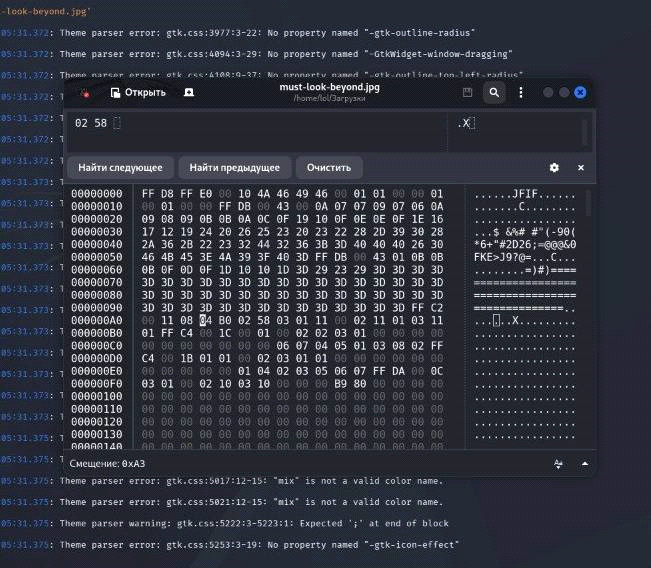The height and width of the screenshot is (568, 651).
Task: Select byte 2D in row 00000030
Action: [379, 232]
